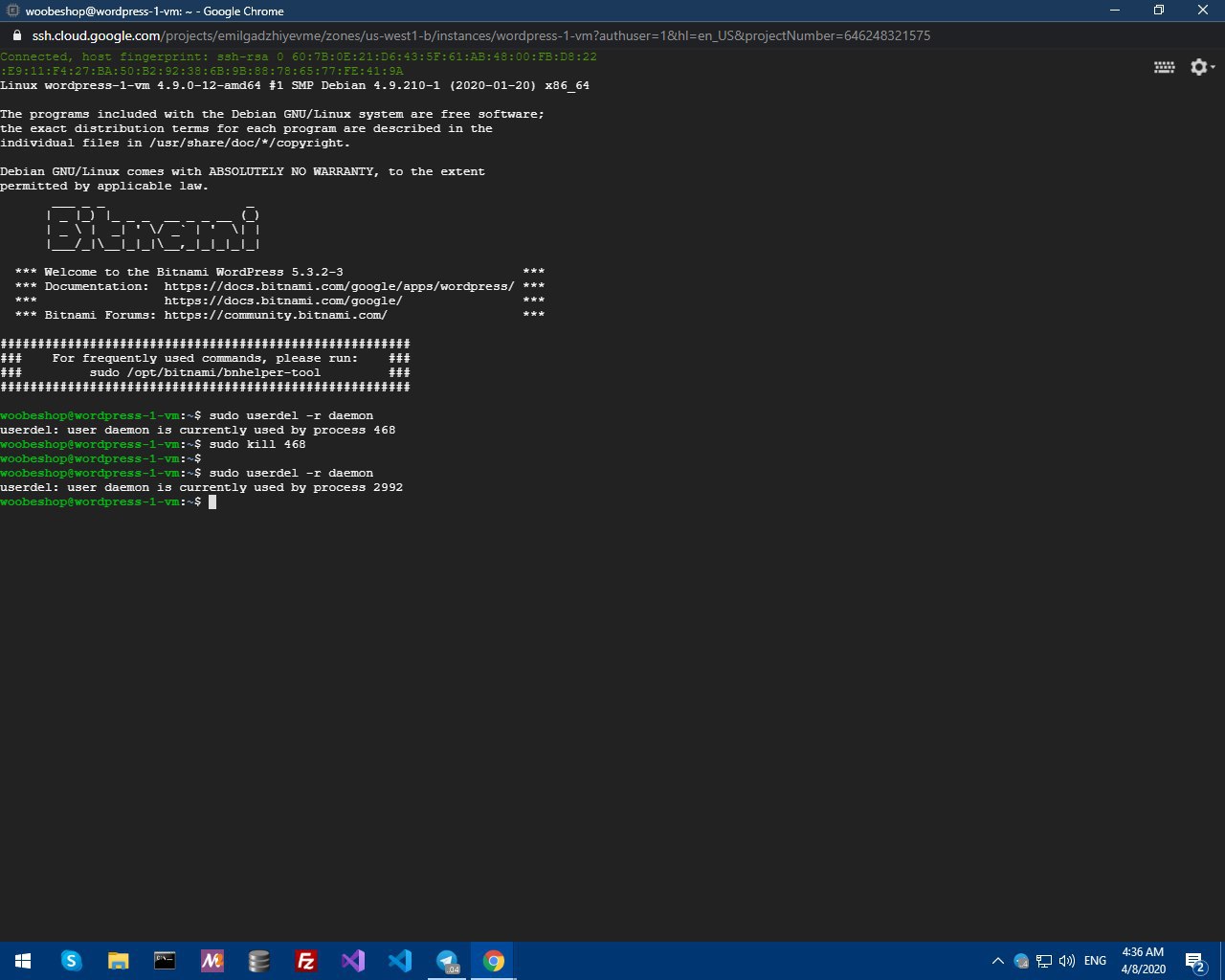Click the first 'sudo userdel -r daemon' command
Viewport: 1225px width, 980px height.
click(291, 415)
